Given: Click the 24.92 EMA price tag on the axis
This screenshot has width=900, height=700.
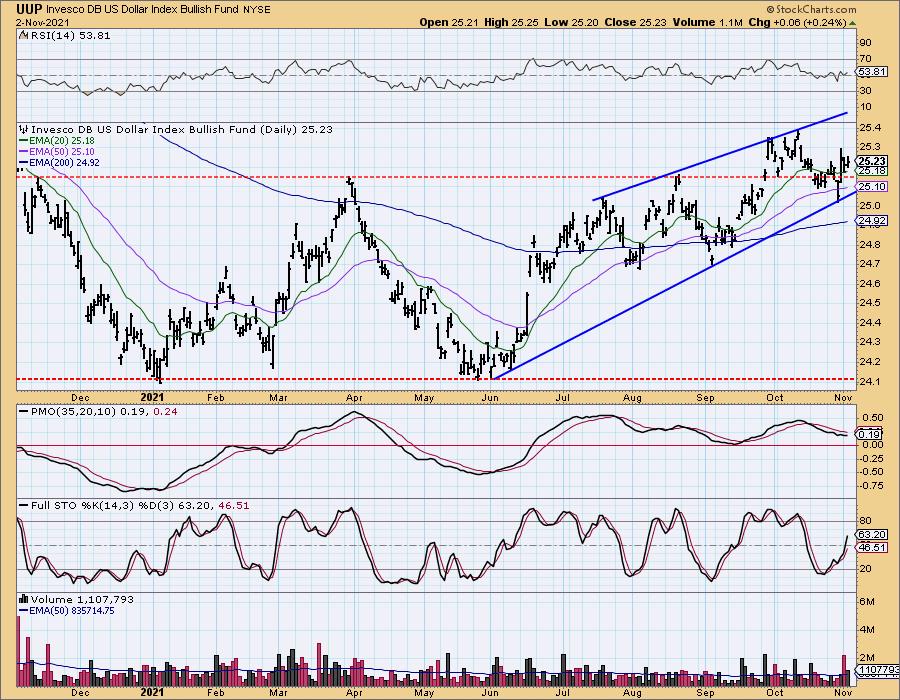Looking at the screenshot, I should coord(872,220).
